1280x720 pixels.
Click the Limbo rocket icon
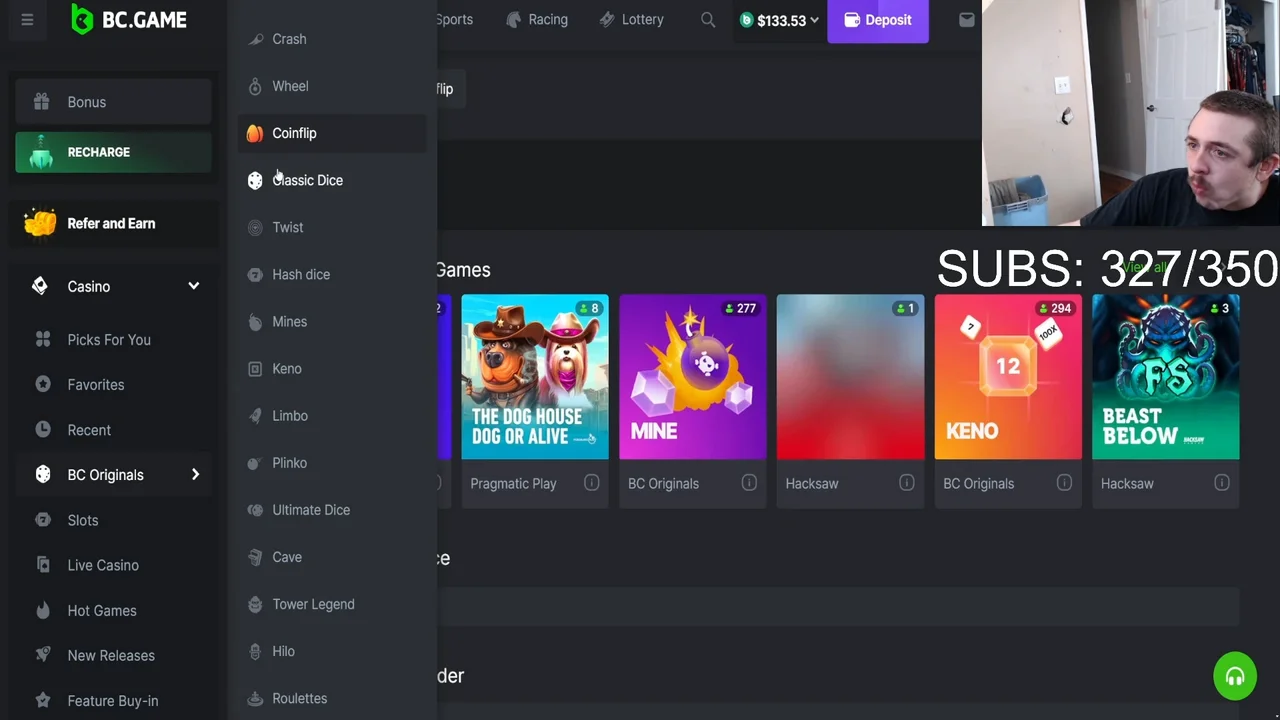[x=255, y=415]
